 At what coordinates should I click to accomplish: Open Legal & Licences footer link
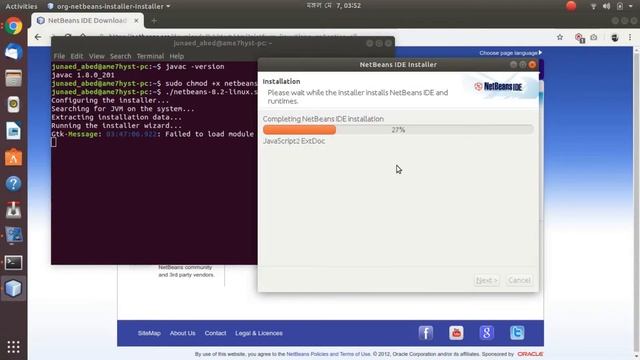[x=259, y=333]
